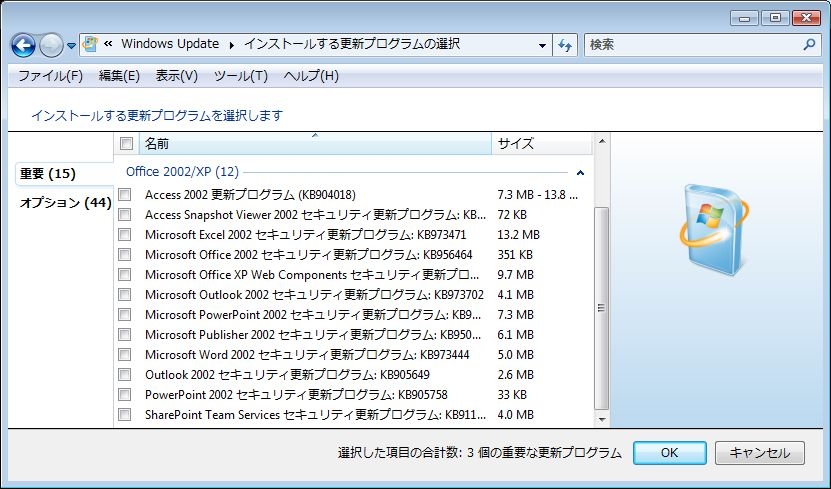Select the Access Snapshot Viewer 2002 row text
This screenshot has width=831, height=489.
coord(315,215)
